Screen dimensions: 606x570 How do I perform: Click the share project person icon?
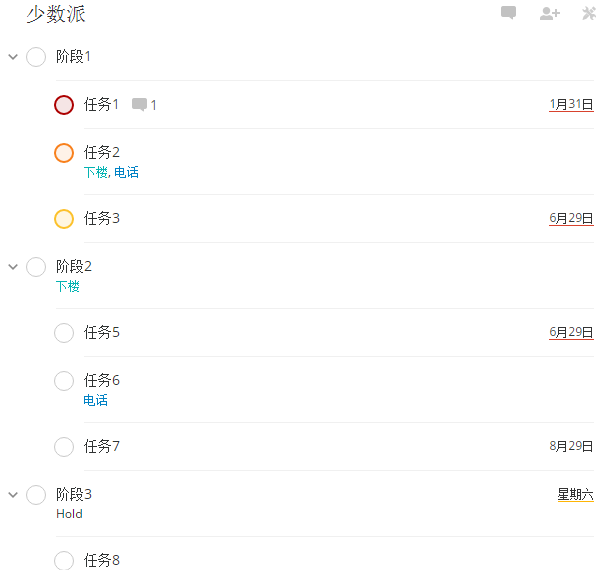(x=549, y=13)
